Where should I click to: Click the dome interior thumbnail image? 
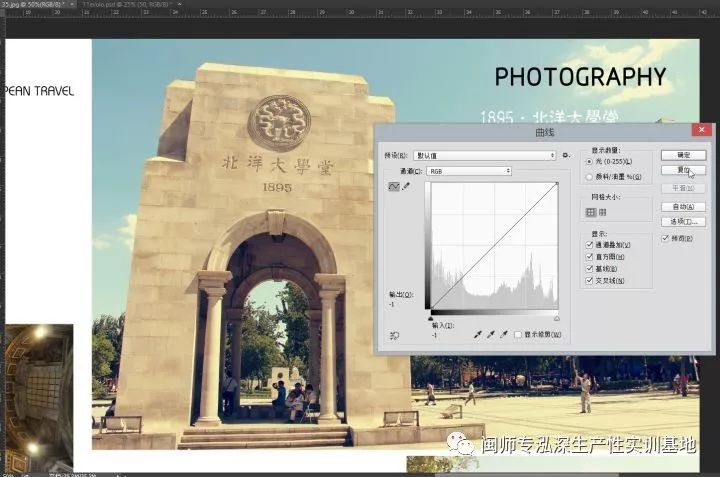click(39, 398)
